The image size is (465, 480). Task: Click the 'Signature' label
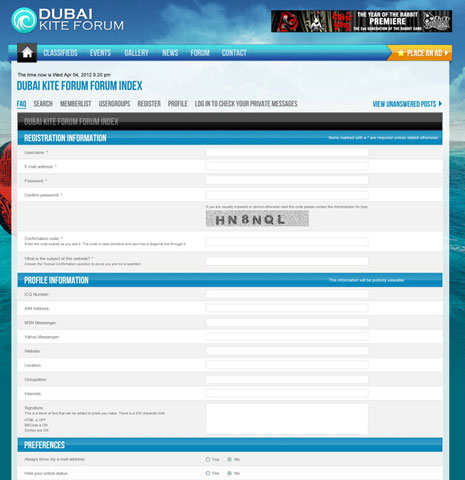tap(34, 408)
